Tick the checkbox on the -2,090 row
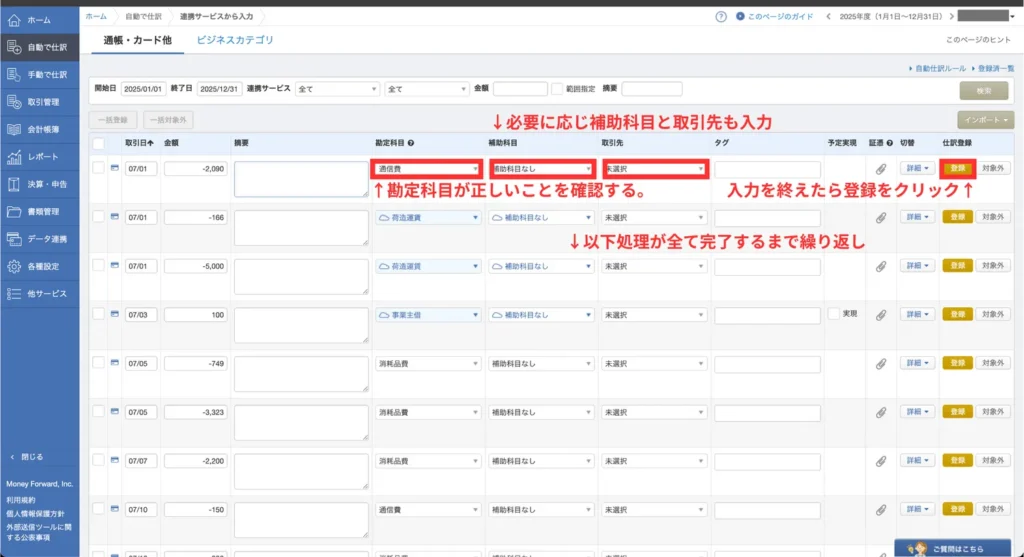Screen dimensions: 1024x557 point(98,168)
